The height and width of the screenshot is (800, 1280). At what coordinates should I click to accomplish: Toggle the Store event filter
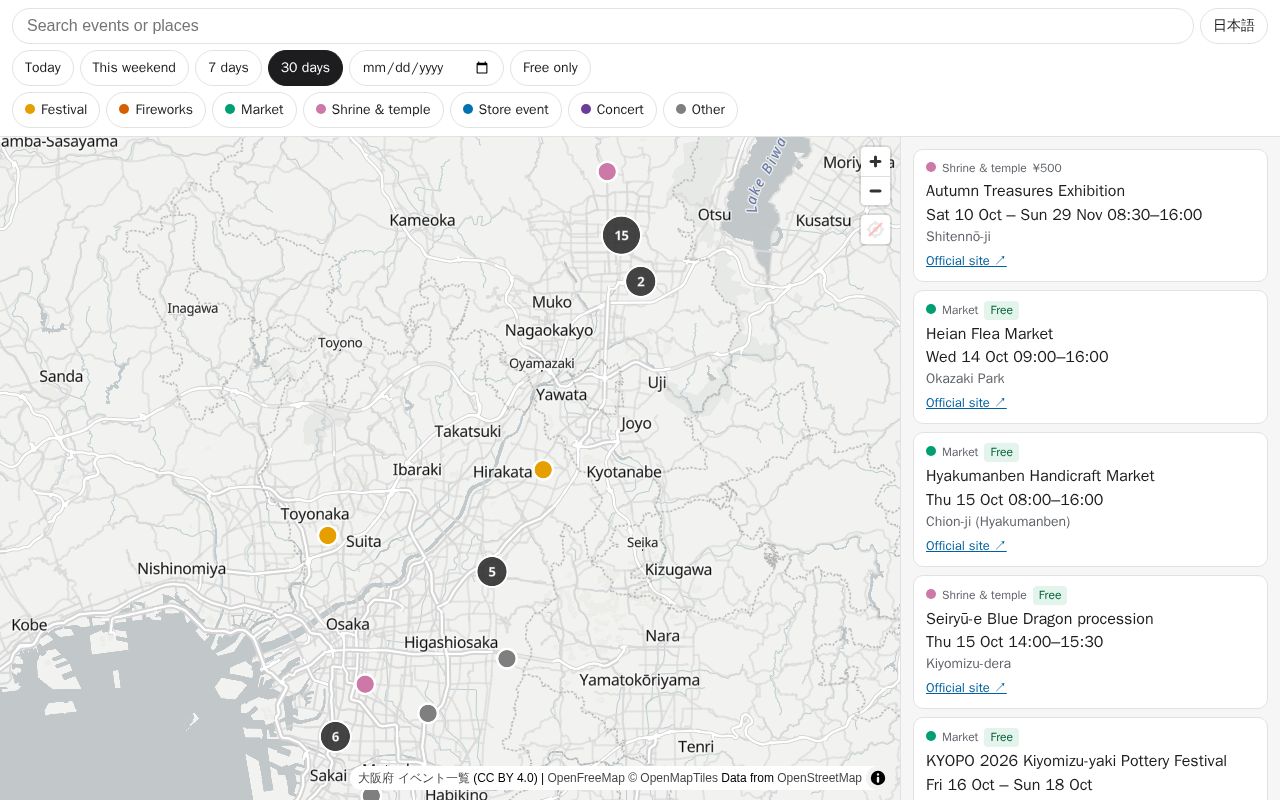point(506,110)
